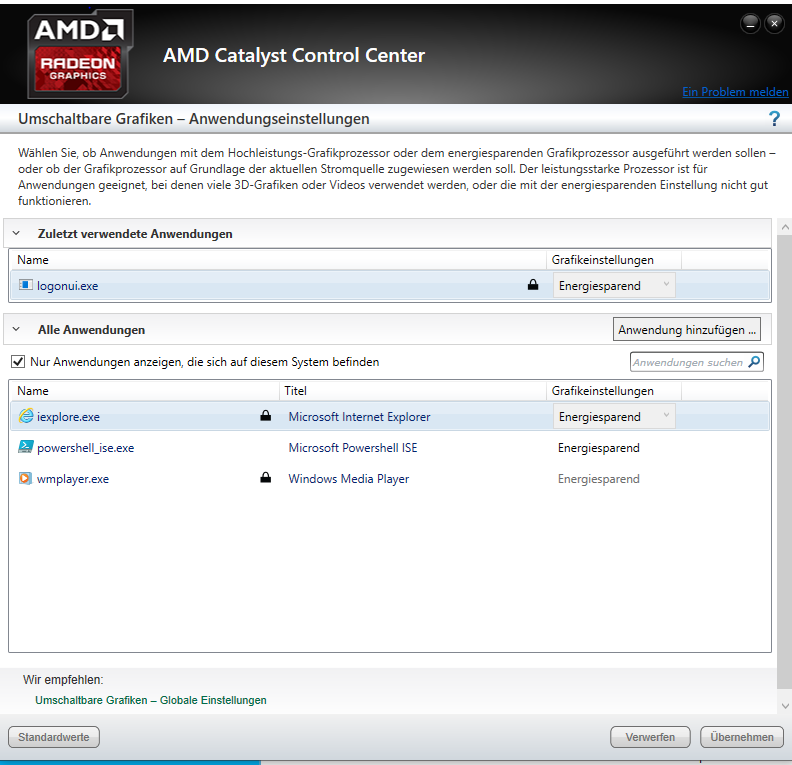Click the Windows Media Player icon beside wmplayer.exe
The width and height of the screenshot is (792, 765).
(x=25, y=478)
